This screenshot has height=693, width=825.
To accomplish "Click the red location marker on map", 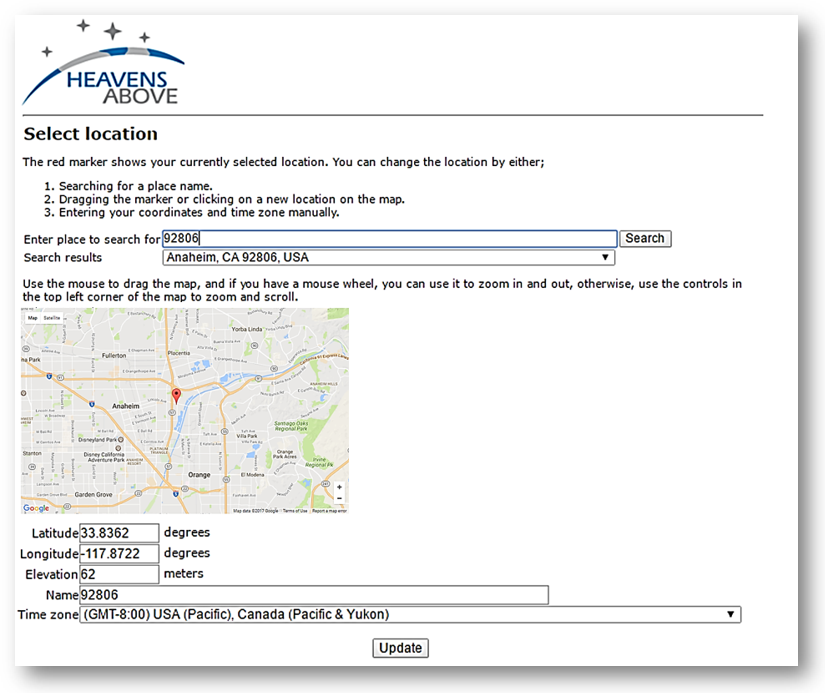I will pyautogui.click(x=176, y=396).
